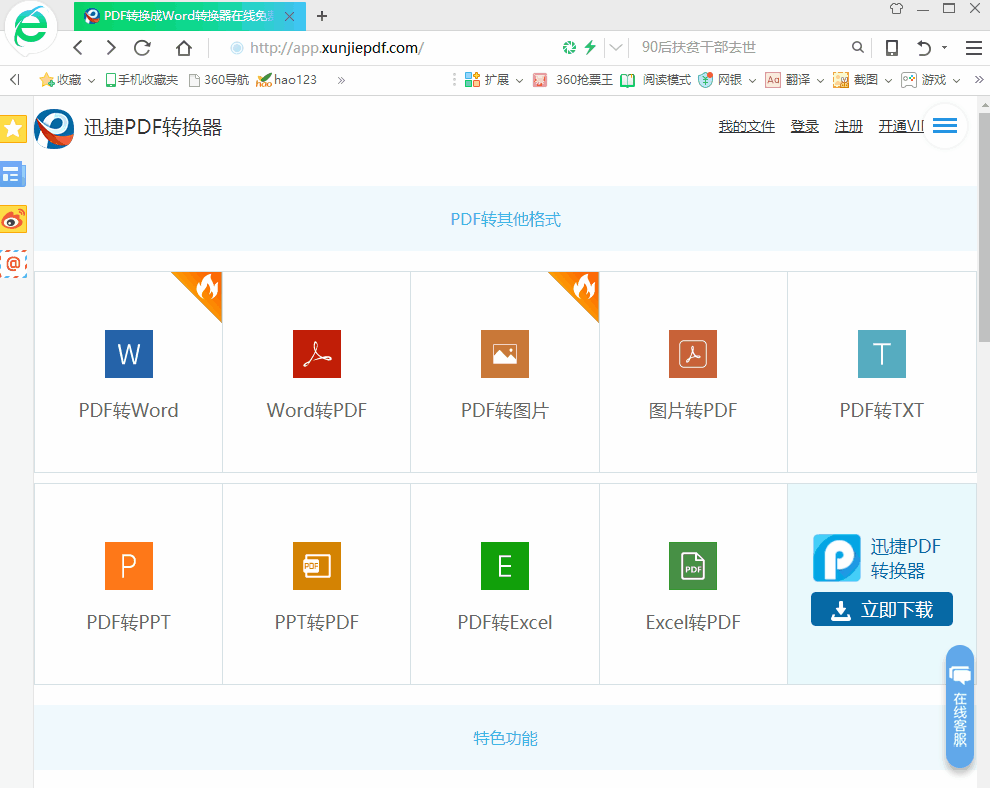Open the 在线客服 online support button
The height and width of the screenshot is (788, 990).
click(x=960, y=707)
